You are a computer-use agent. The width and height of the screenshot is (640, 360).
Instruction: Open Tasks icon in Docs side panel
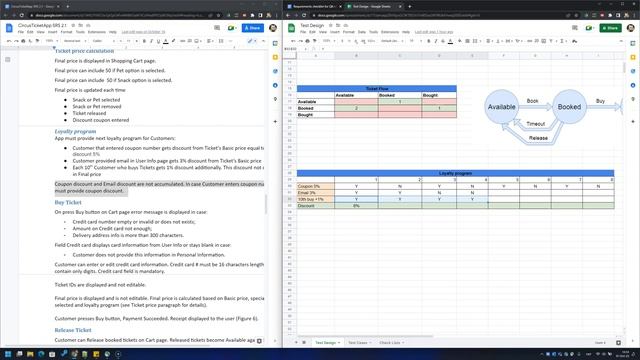click(275, 71)
